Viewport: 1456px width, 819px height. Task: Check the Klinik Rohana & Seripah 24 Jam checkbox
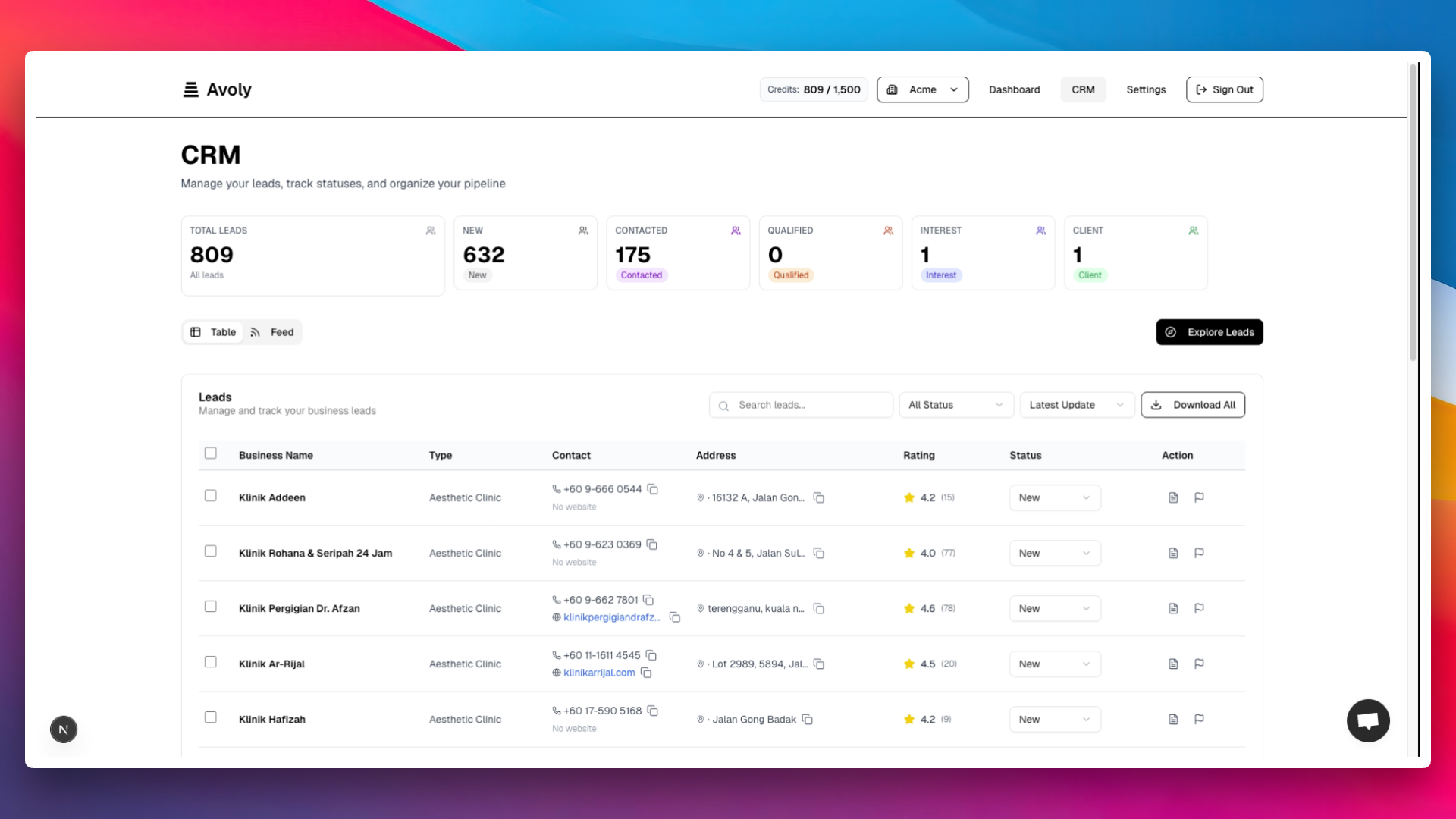[x=211, y=551]
